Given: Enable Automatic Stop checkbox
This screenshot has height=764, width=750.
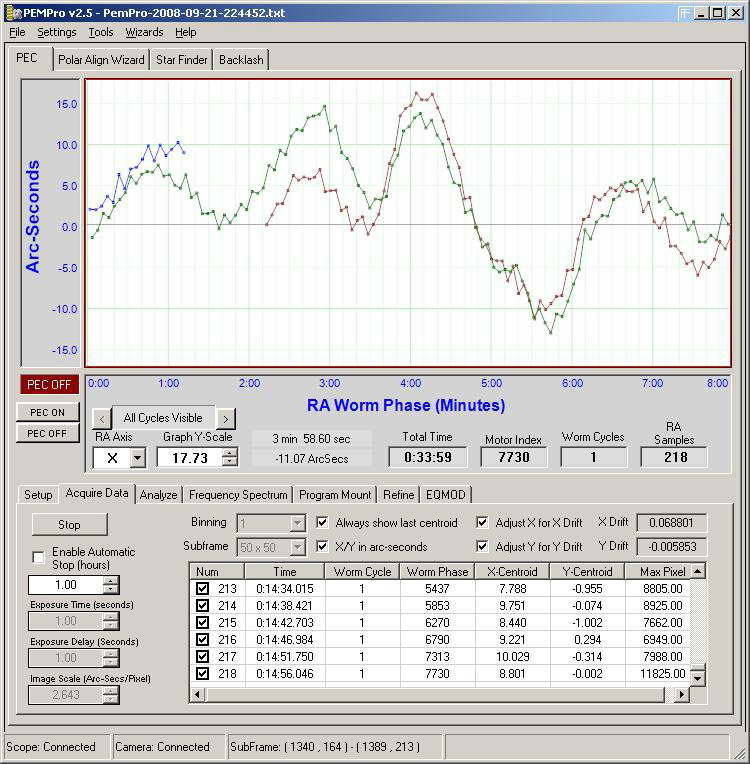Looking at the screenshot, I should (x=38, y=557).
